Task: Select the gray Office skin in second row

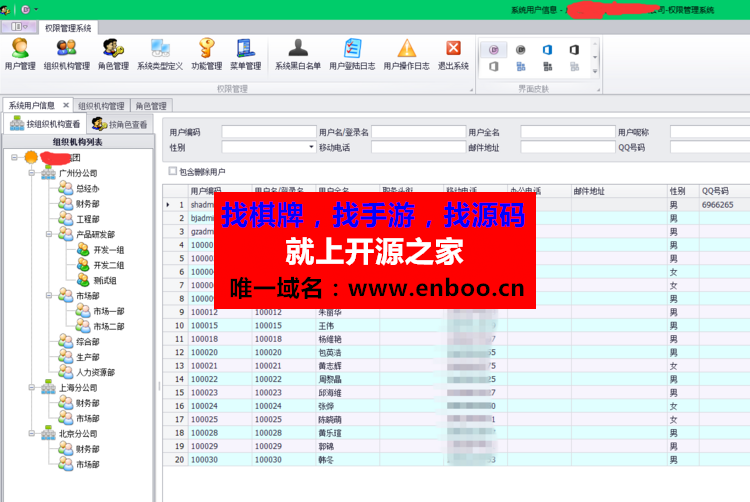Action: point(494,66)
